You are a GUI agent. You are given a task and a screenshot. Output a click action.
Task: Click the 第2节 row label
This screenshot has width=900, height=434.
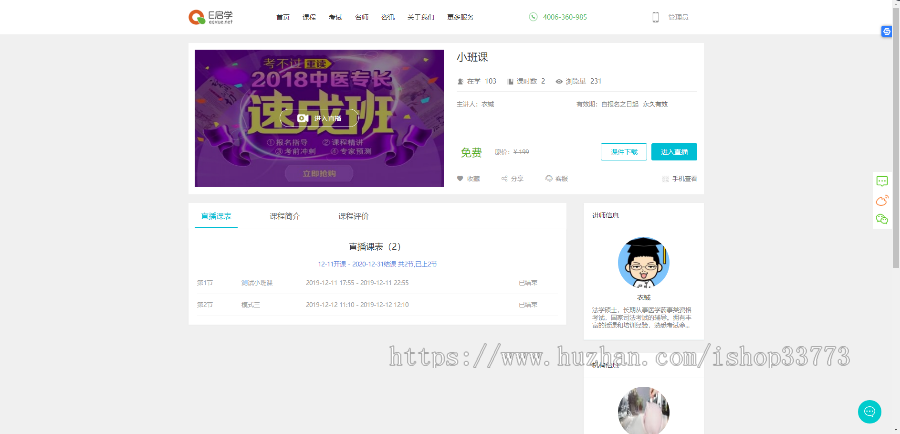click(205, 305)
